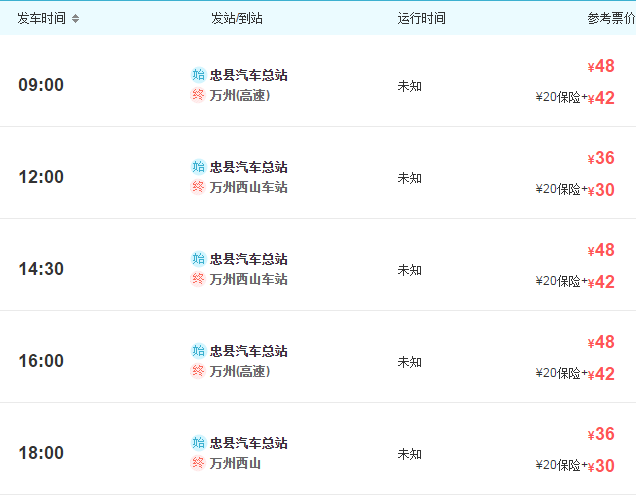636x496 pixels.
Task: Click 忠县汽车总站 in the 16:00 row
Action: 248,351
